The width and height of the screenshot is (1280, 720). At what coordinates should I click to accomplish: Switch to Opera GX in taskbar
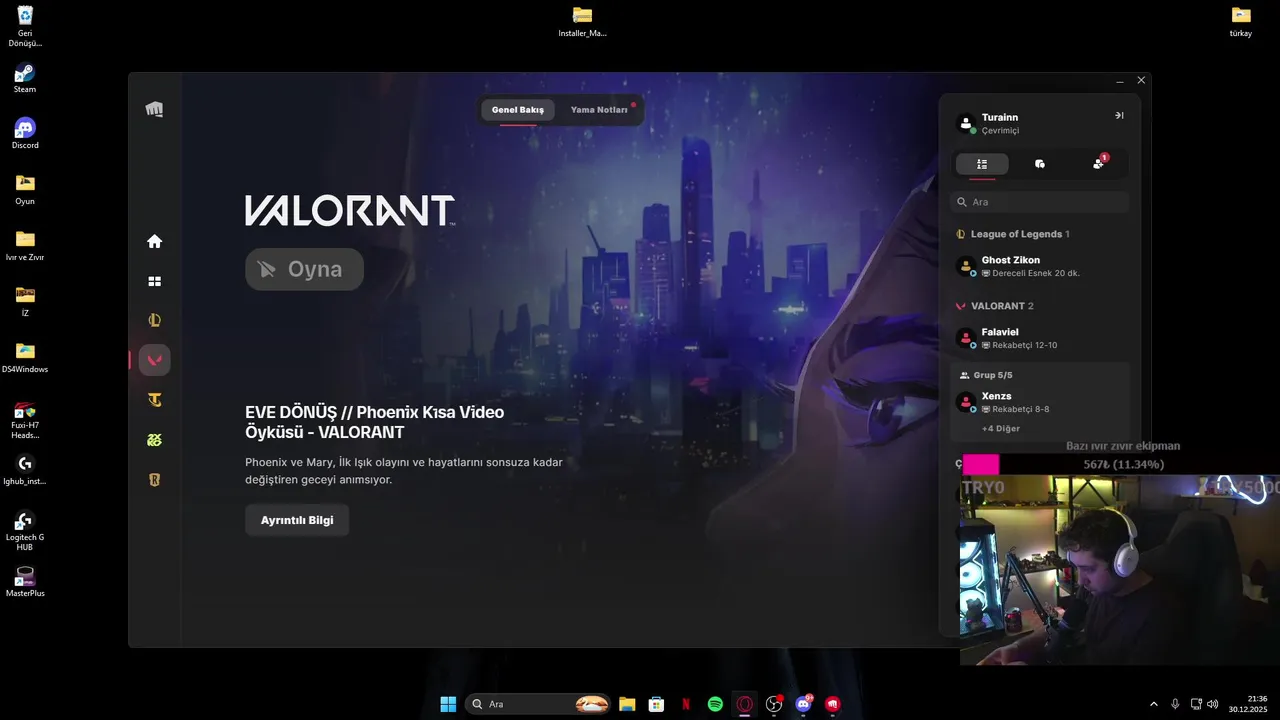[x=744, y=704]
